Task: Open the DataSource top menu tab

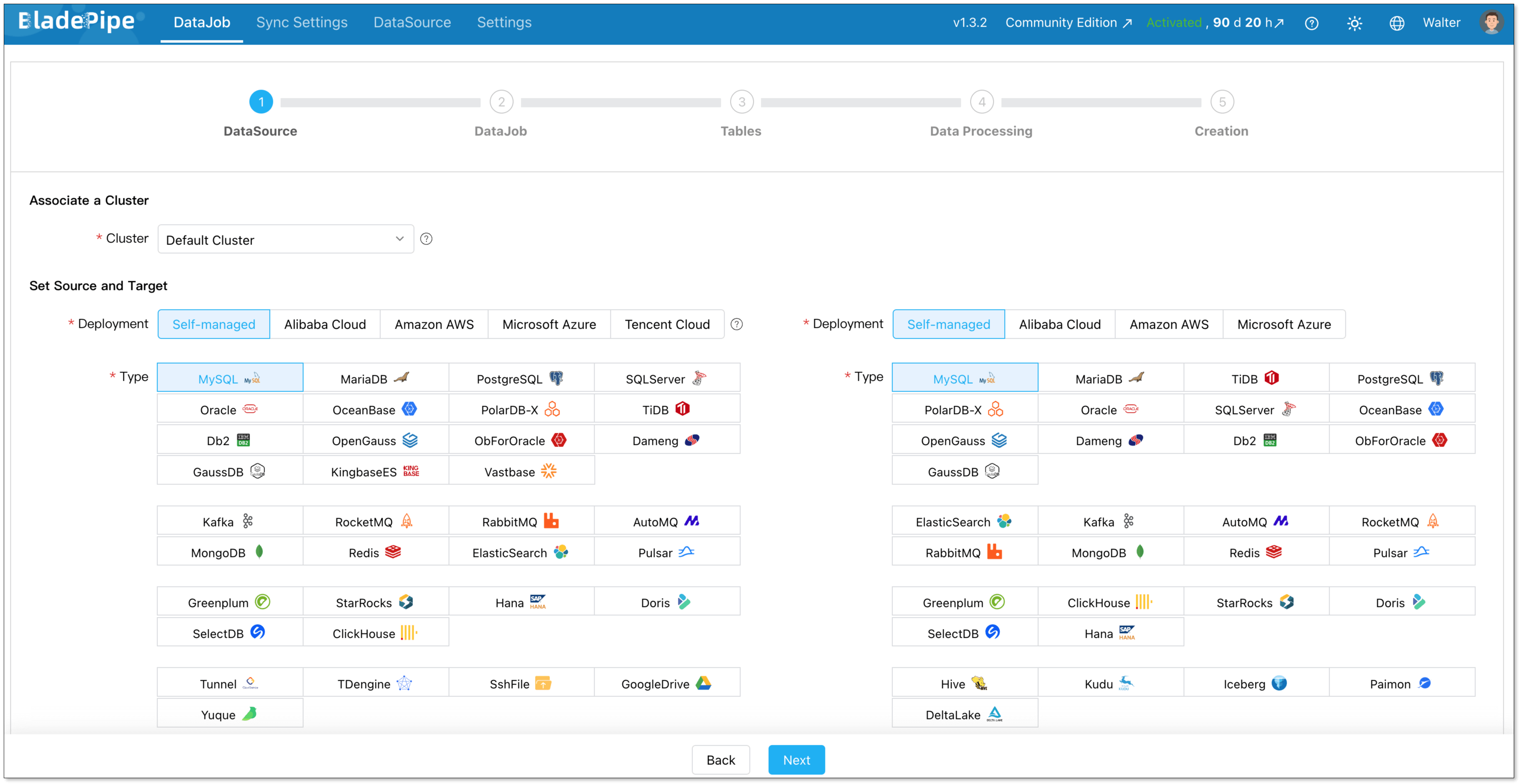Action: 412,22
